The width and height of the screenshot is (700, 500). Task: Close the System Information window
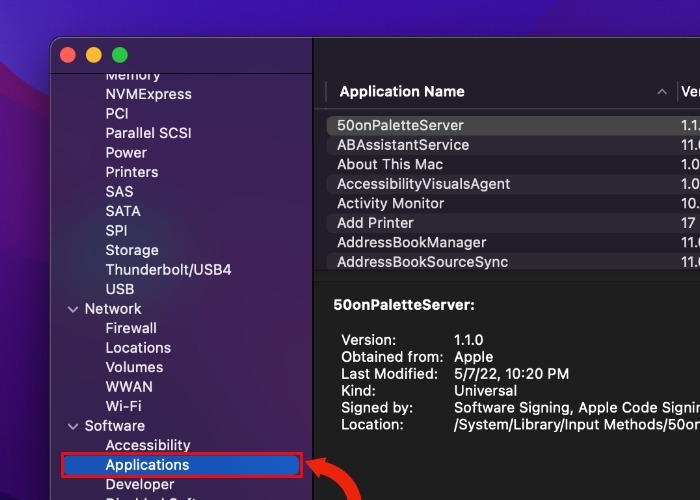pos(68,55)
